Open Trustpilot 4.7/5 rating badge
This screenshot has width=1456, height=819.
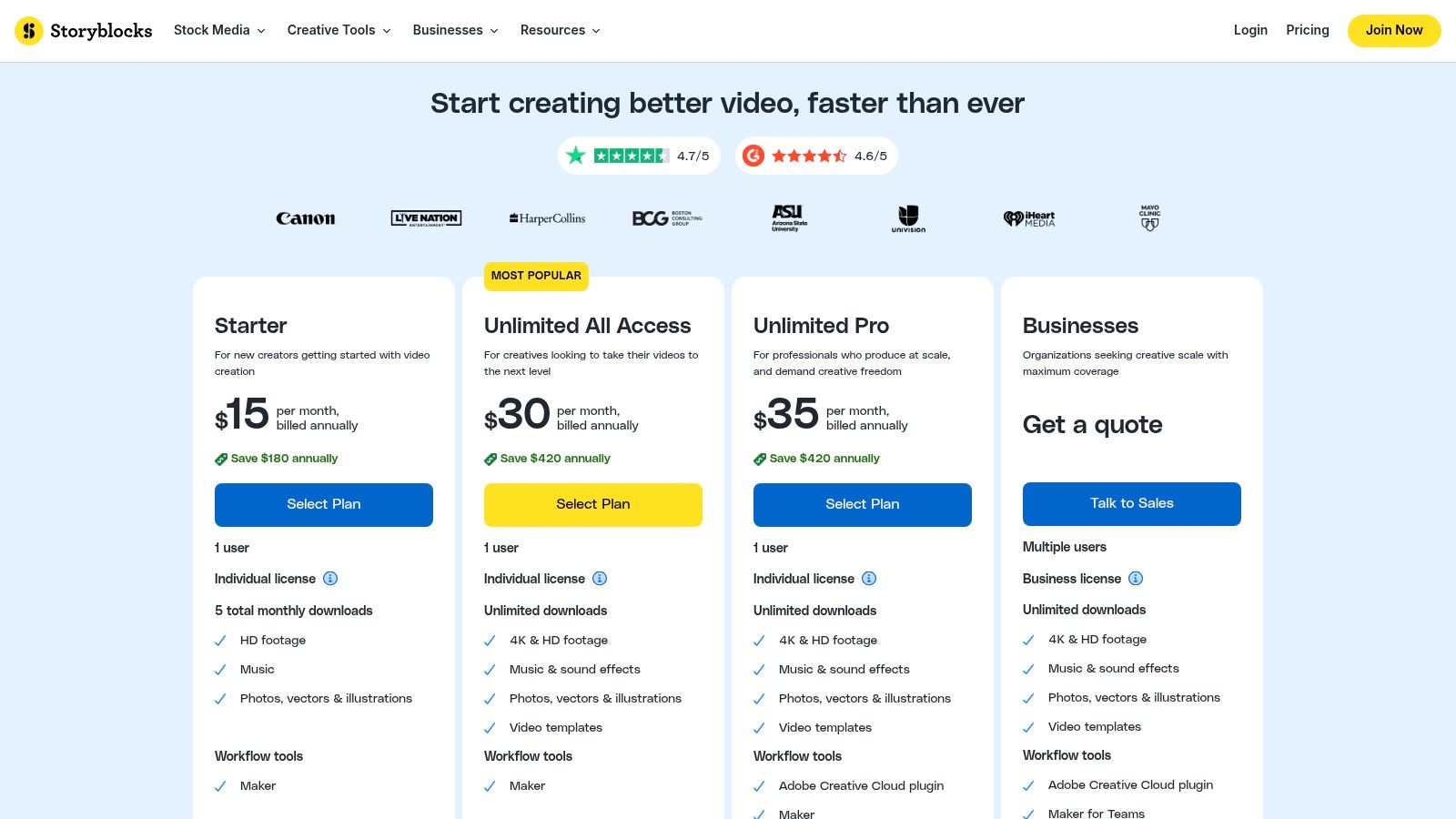tap(639, 156)
